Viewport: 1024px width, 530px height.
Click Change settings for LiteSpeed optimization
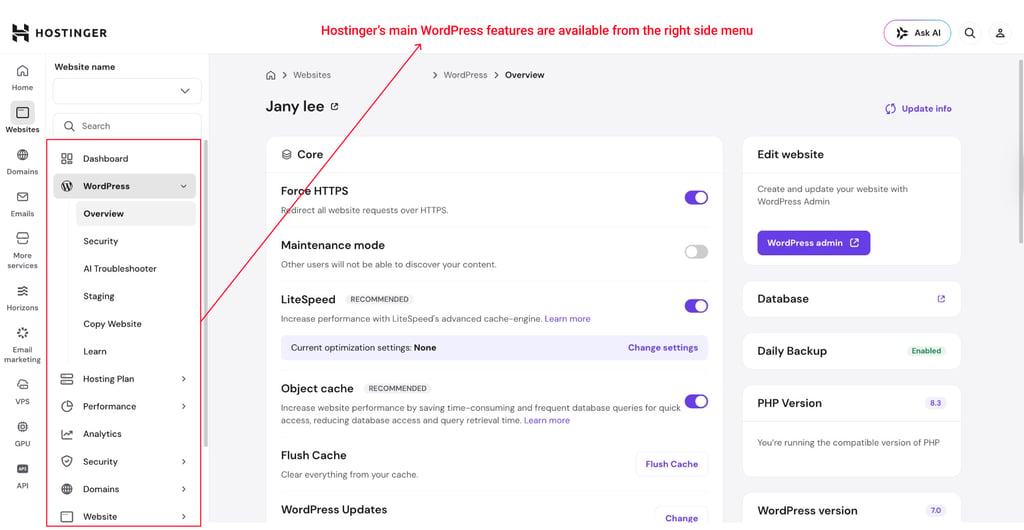coord(663,348)
